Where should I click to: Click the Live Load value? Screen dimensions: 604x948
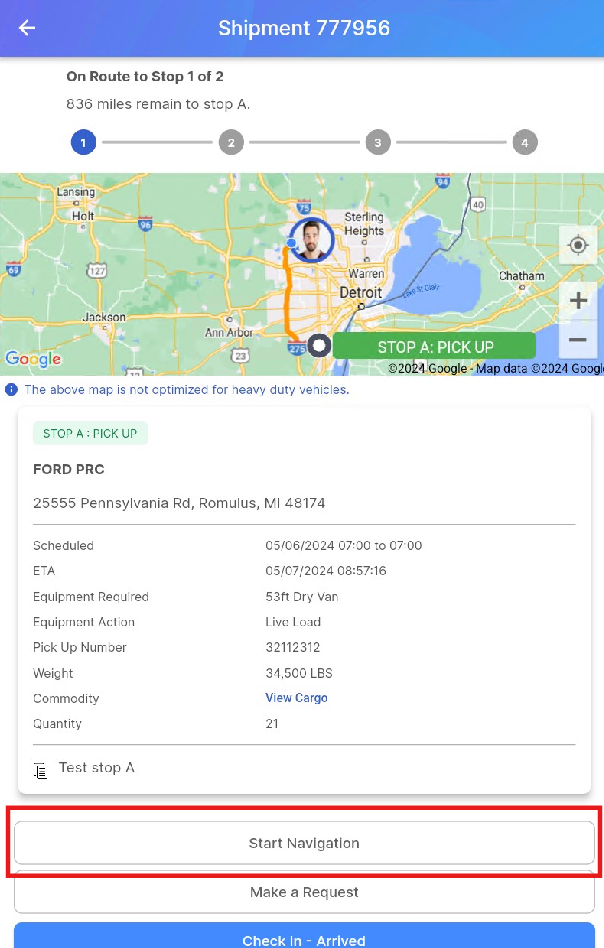(293, 622)
